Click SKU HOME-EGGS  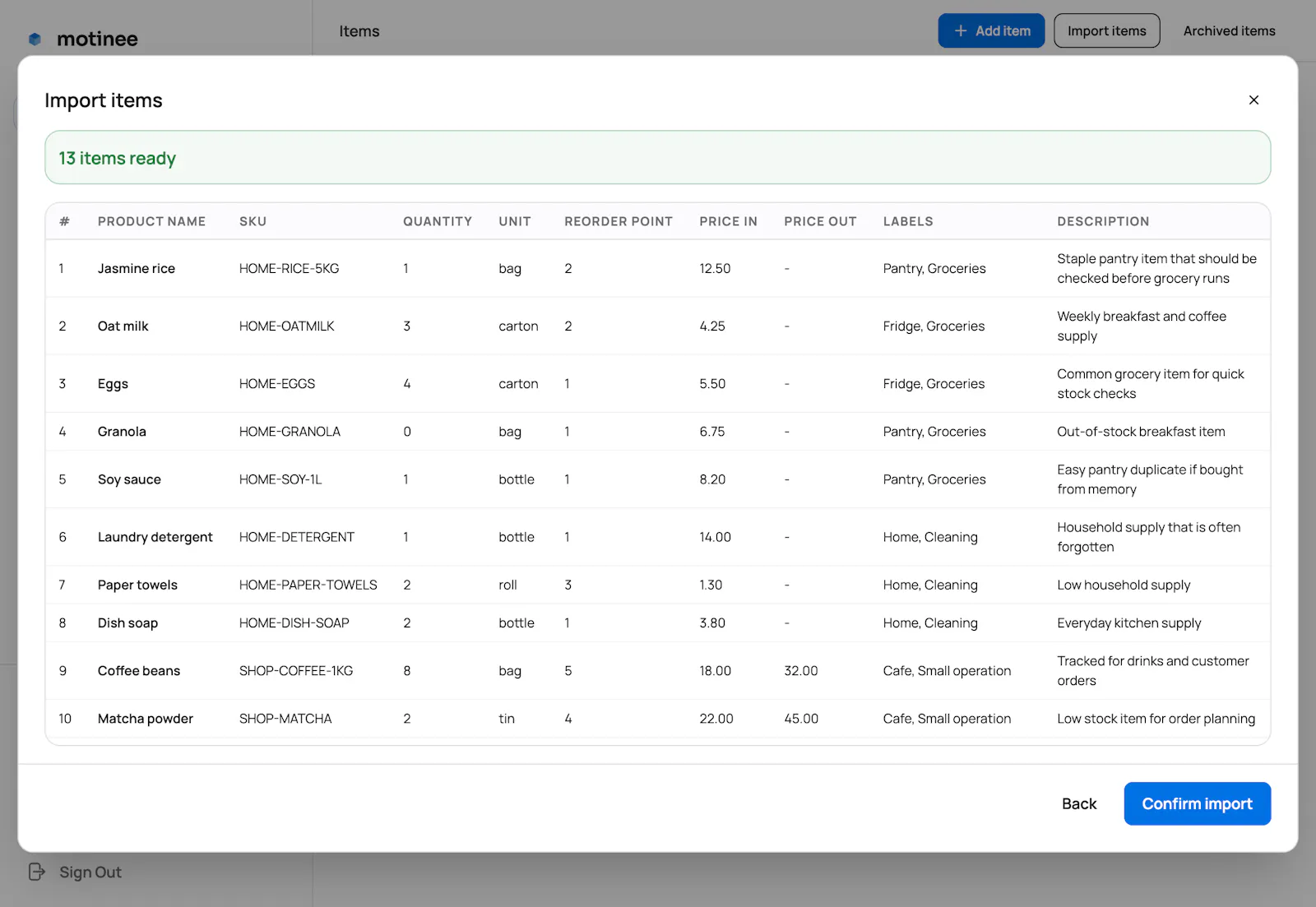point(277,383)
